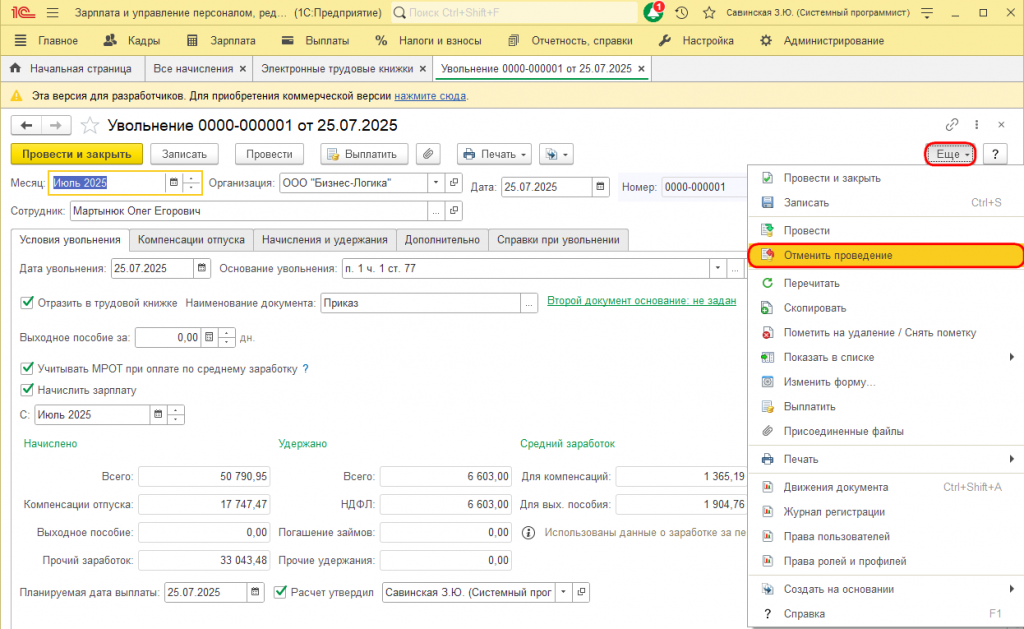Go back with left arrow button

26,125
